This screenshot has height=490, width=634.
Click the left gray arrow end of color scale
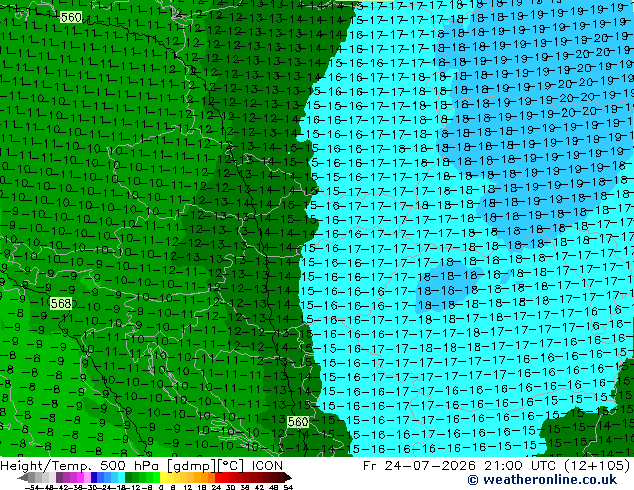[x=23, y=478]
